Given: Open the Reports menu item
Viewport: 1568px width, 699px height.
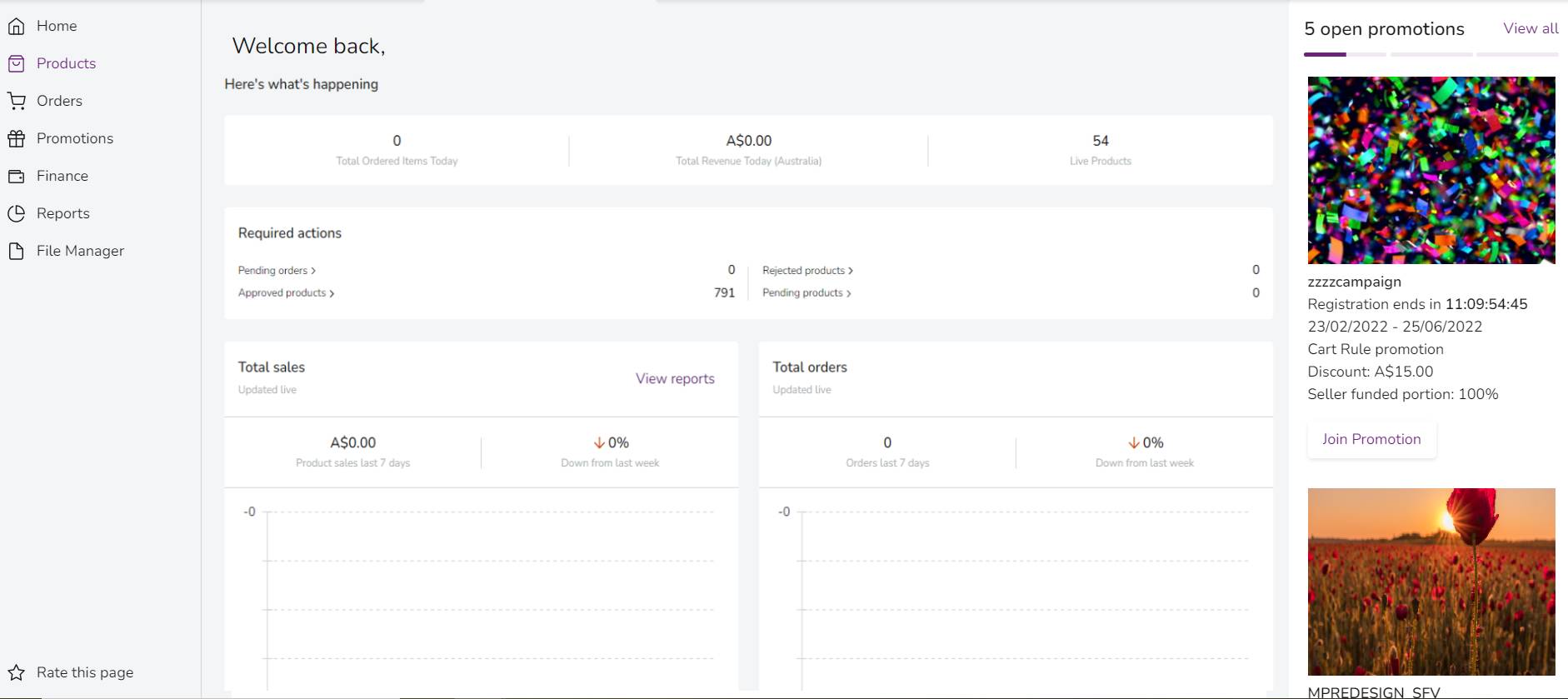Looking at the screenshot, I should tap(63, 213).
